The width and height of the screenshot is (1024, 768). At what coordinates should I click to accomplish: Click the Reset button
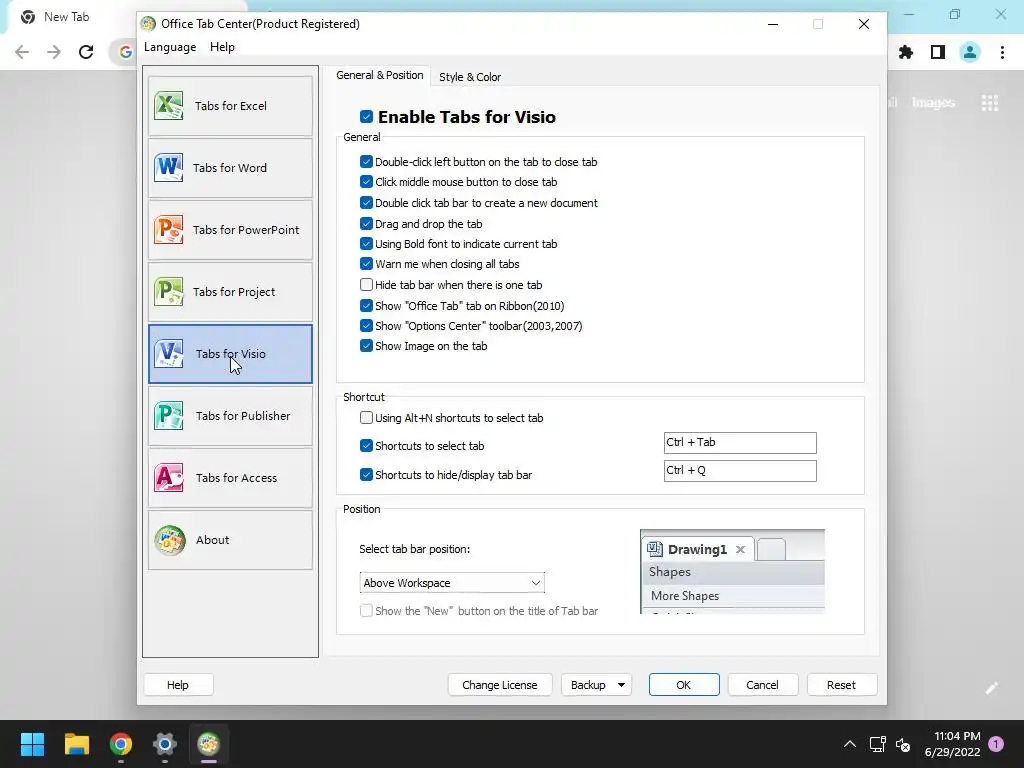tap(841, 685)
